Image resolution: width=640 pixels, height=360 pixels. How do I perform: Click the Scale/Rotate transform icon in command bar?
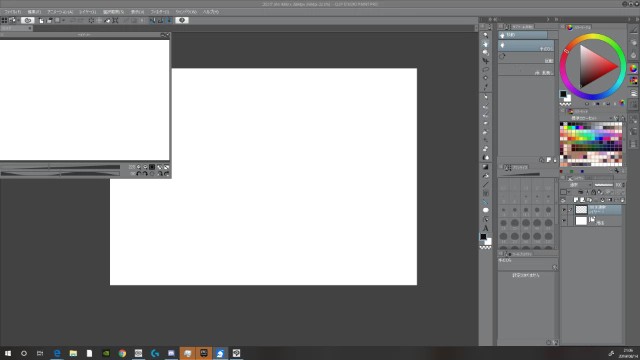pos(116,20)
